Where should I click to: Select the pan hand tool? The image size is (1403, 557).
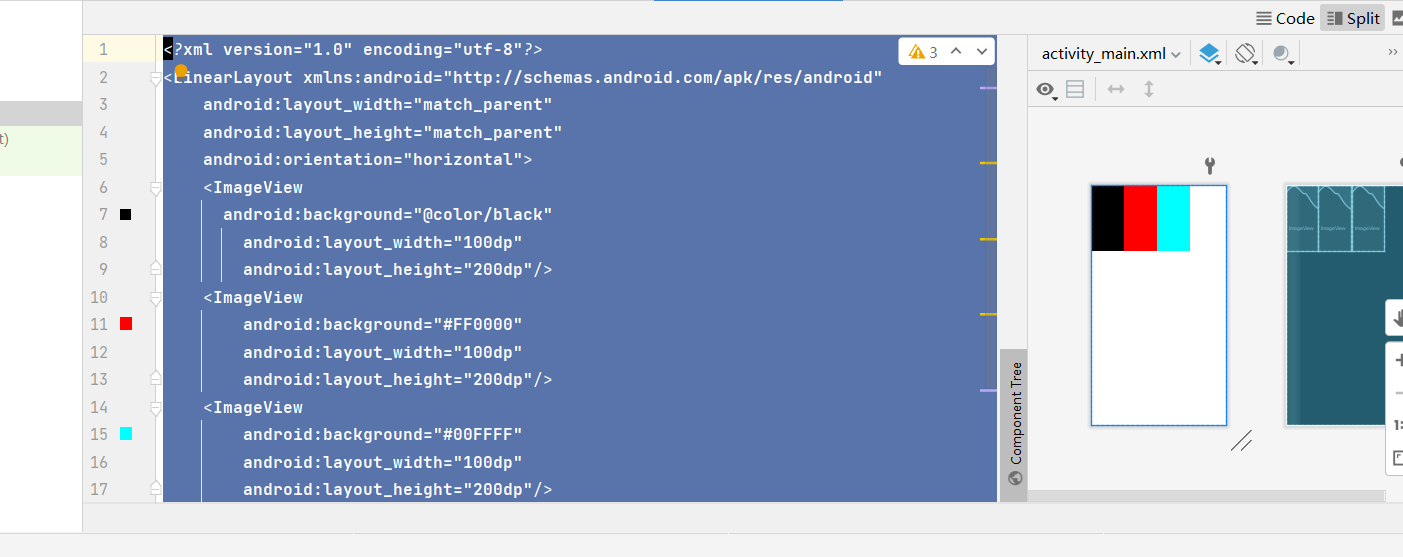1396,318
